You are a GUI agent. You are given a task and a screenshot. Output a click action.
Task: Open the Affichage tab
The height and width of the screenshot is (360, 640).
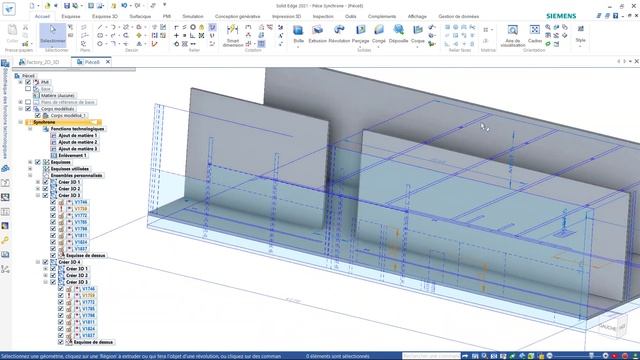417,16
